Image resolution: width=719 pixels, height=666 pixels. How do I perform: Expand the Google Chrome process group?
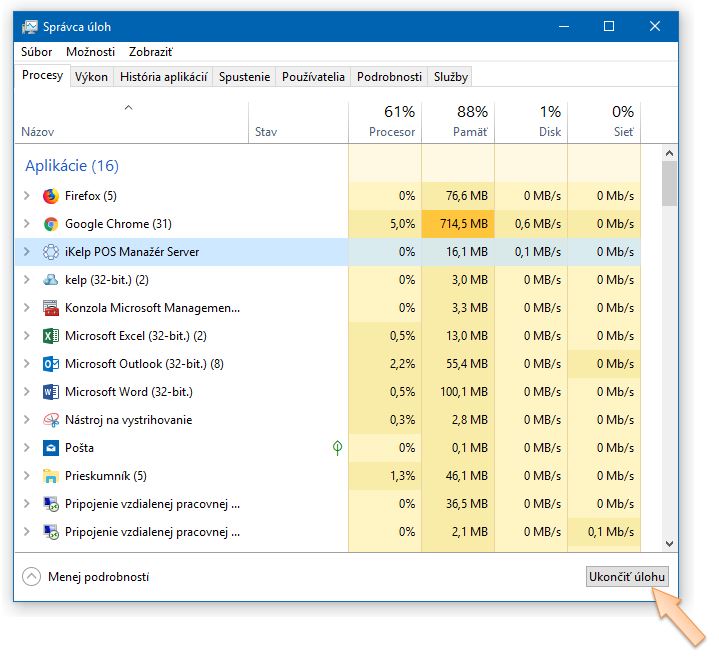click(x=27, y=224)
